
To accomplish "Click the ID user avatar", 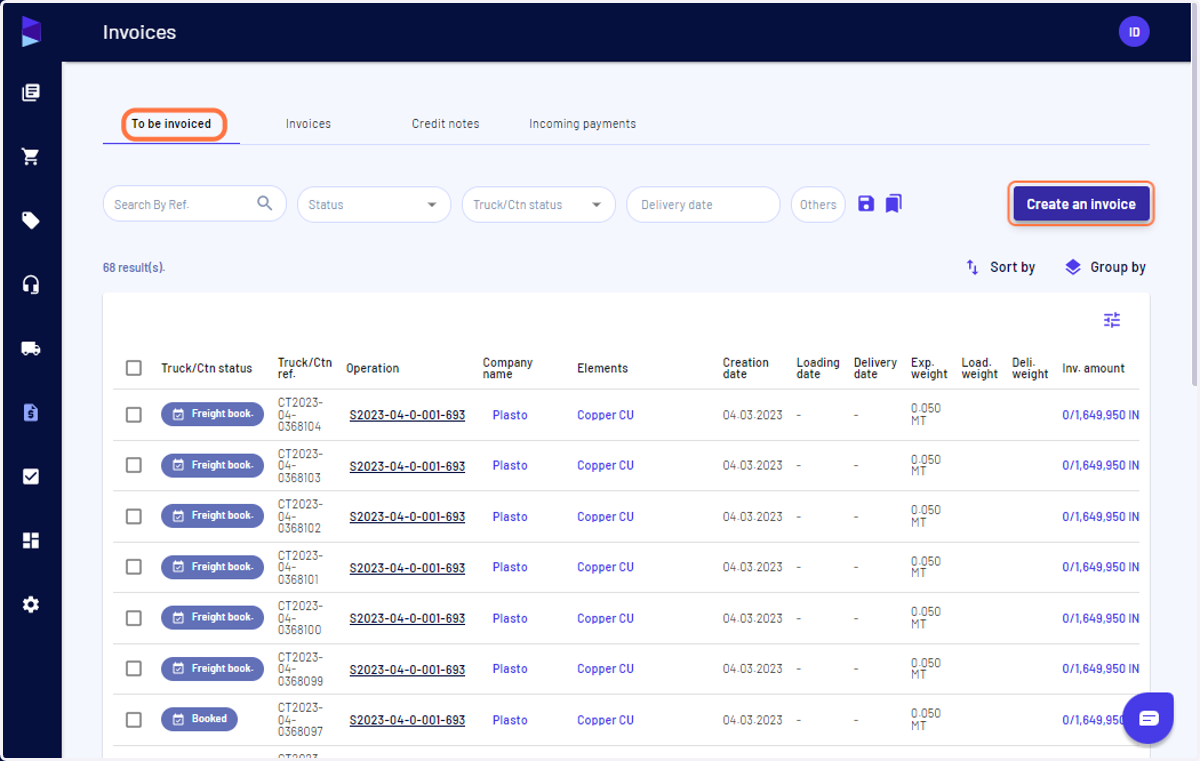I will [1134, 32].
